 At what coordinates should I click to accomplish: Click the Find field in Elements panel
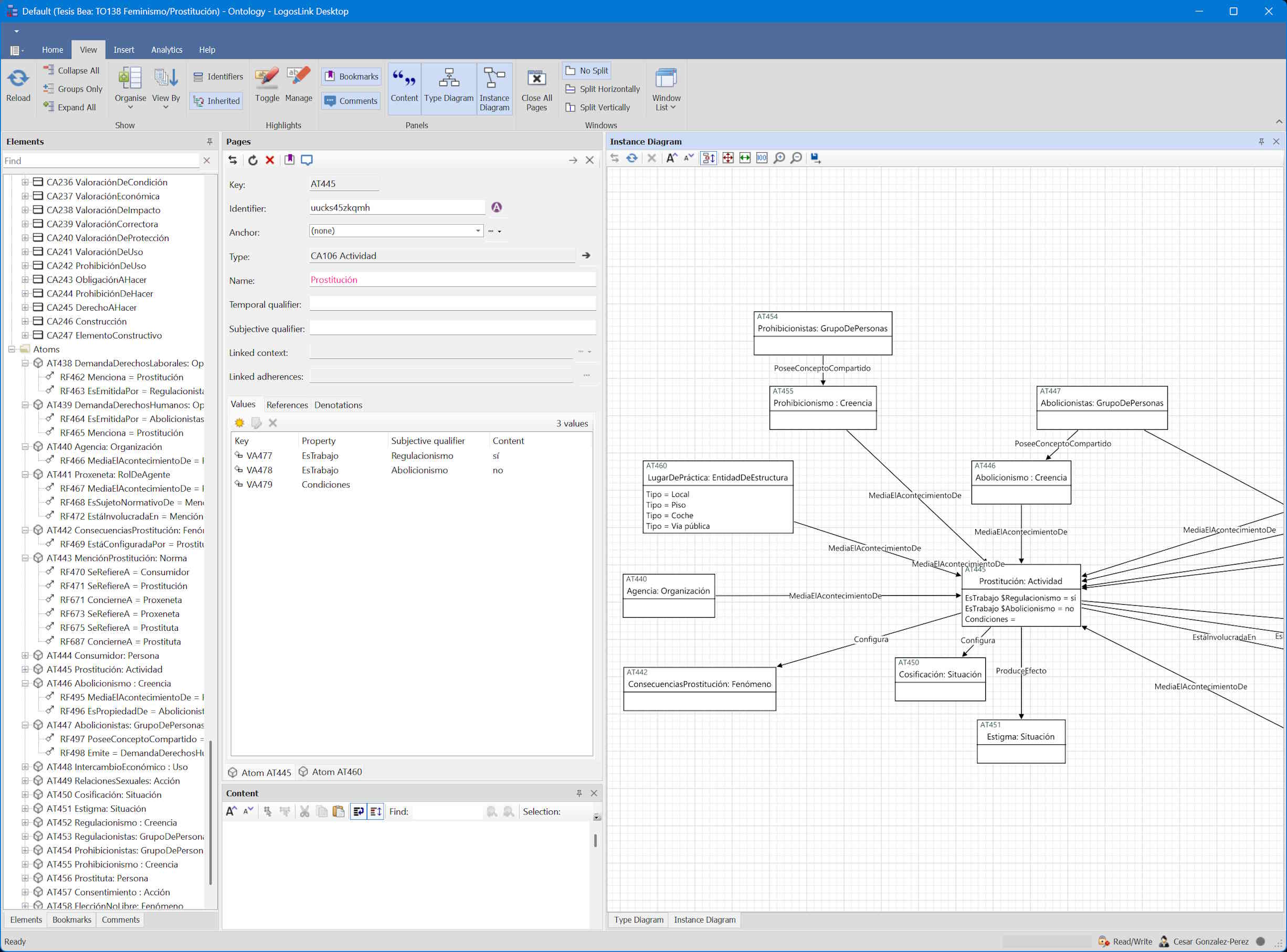coord(101,161)
